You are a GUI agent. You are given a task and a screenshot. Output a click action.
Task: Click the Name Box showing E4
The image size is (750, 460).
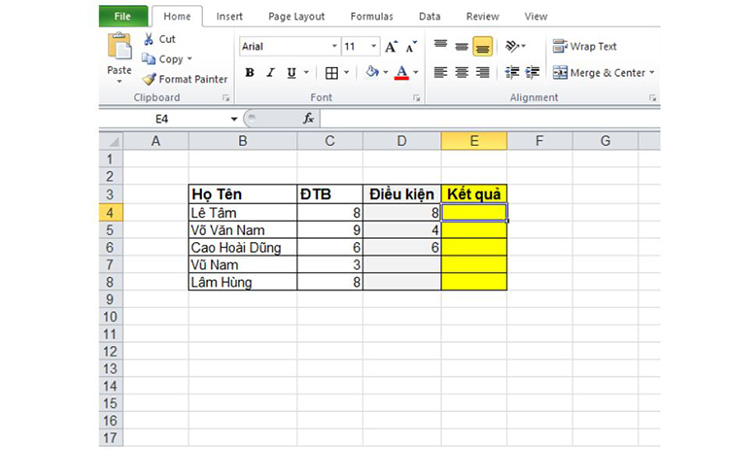(162, 119)
